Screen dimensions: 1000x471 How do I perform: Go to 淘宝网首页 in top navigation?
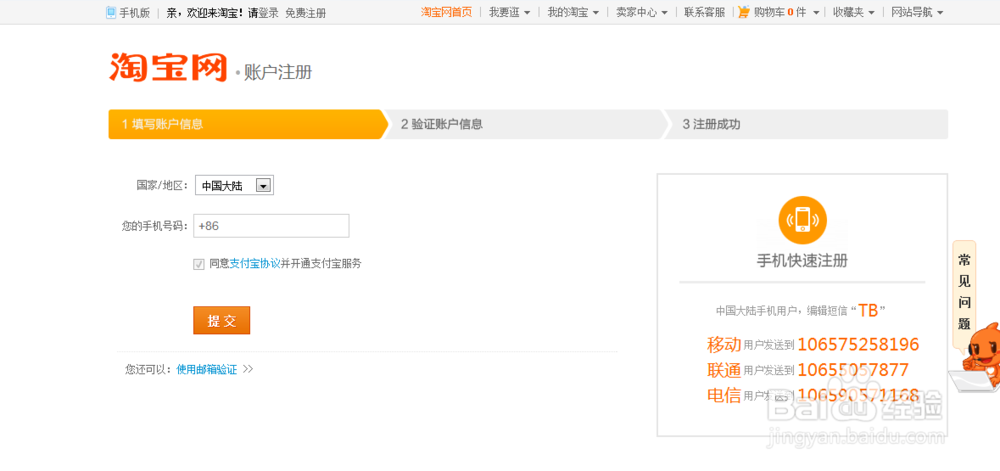[446, 13]
